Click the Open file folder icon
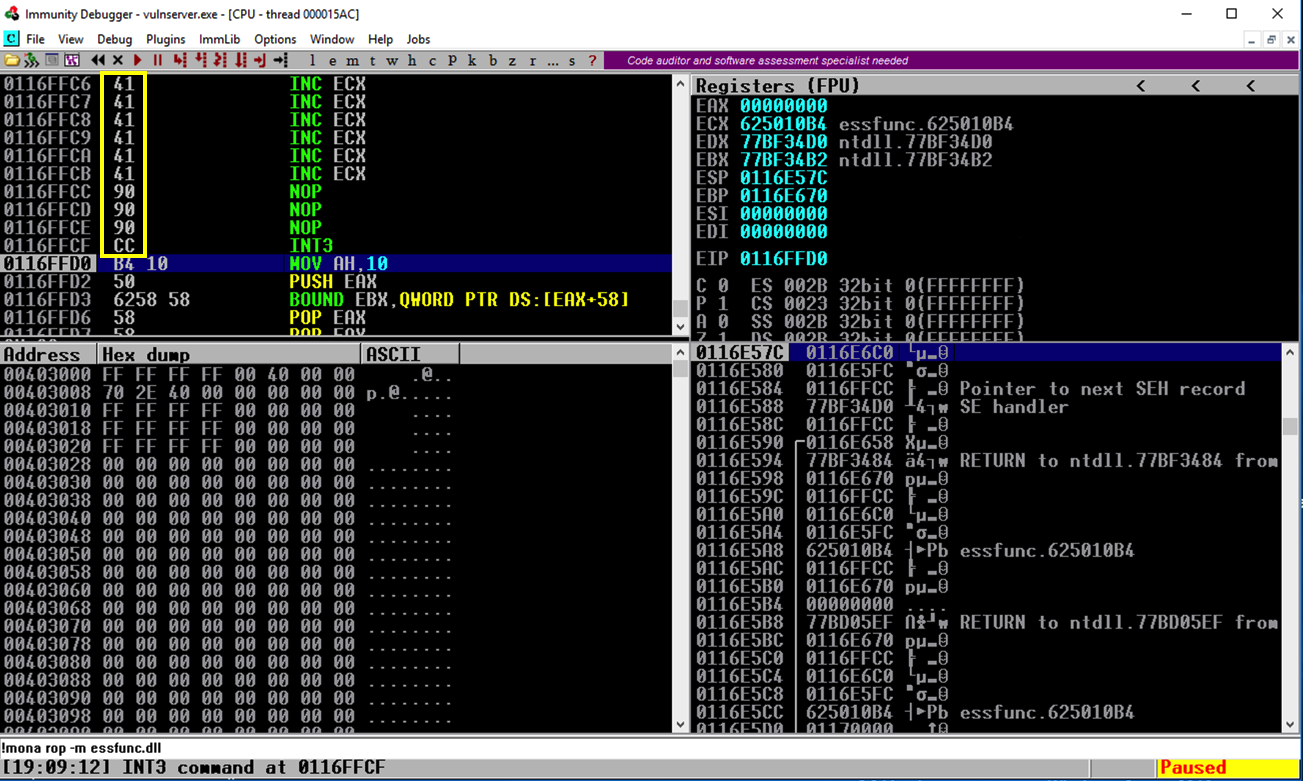This screenshot has height=781, width=1303. coord(12,61)
